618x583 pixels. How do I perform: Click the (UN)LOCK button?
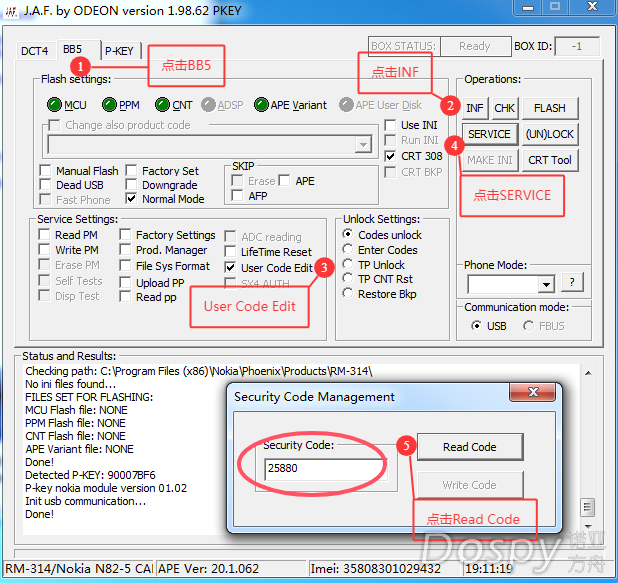pos(550,134)
